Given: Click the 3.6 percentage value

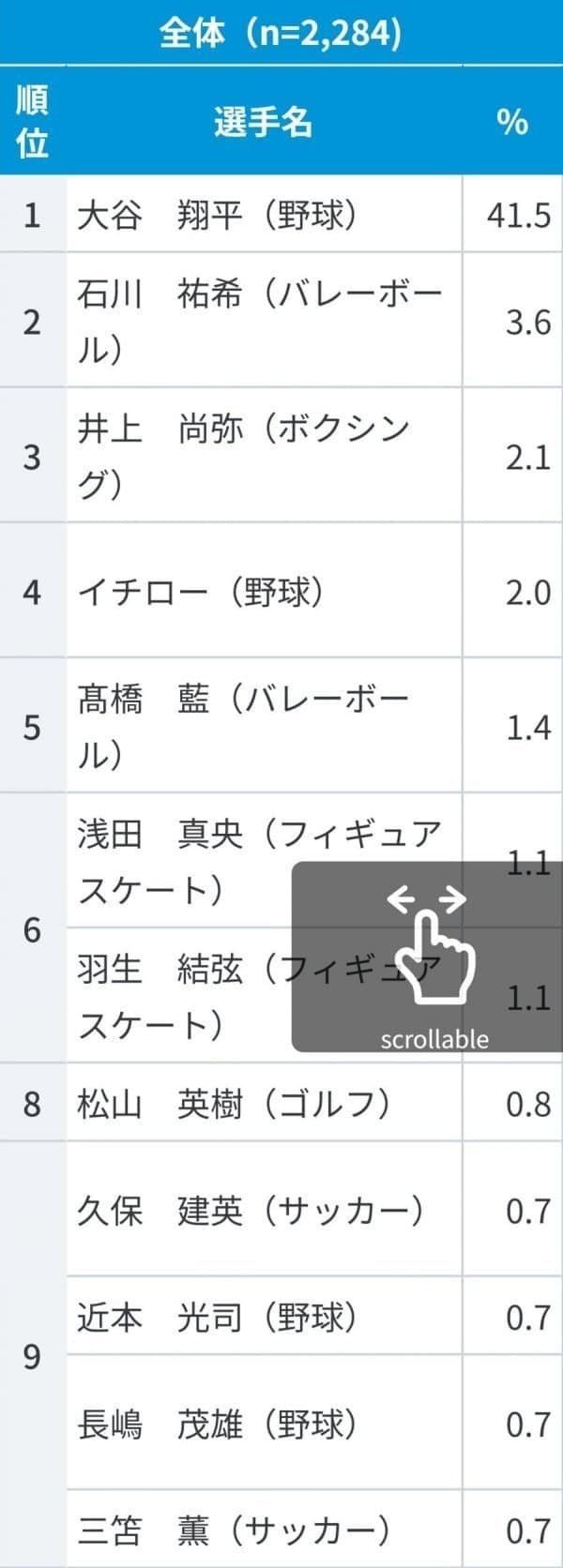Looking at the screenshot, I should (527, 322).
